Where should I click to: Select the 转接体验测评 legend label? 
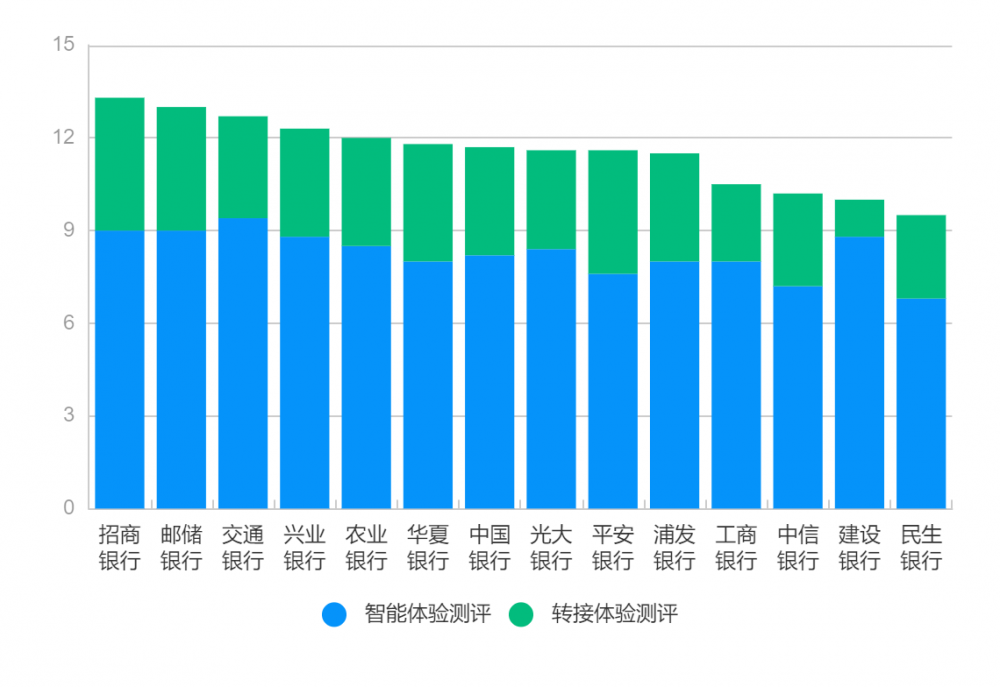[x=614, y=614]
